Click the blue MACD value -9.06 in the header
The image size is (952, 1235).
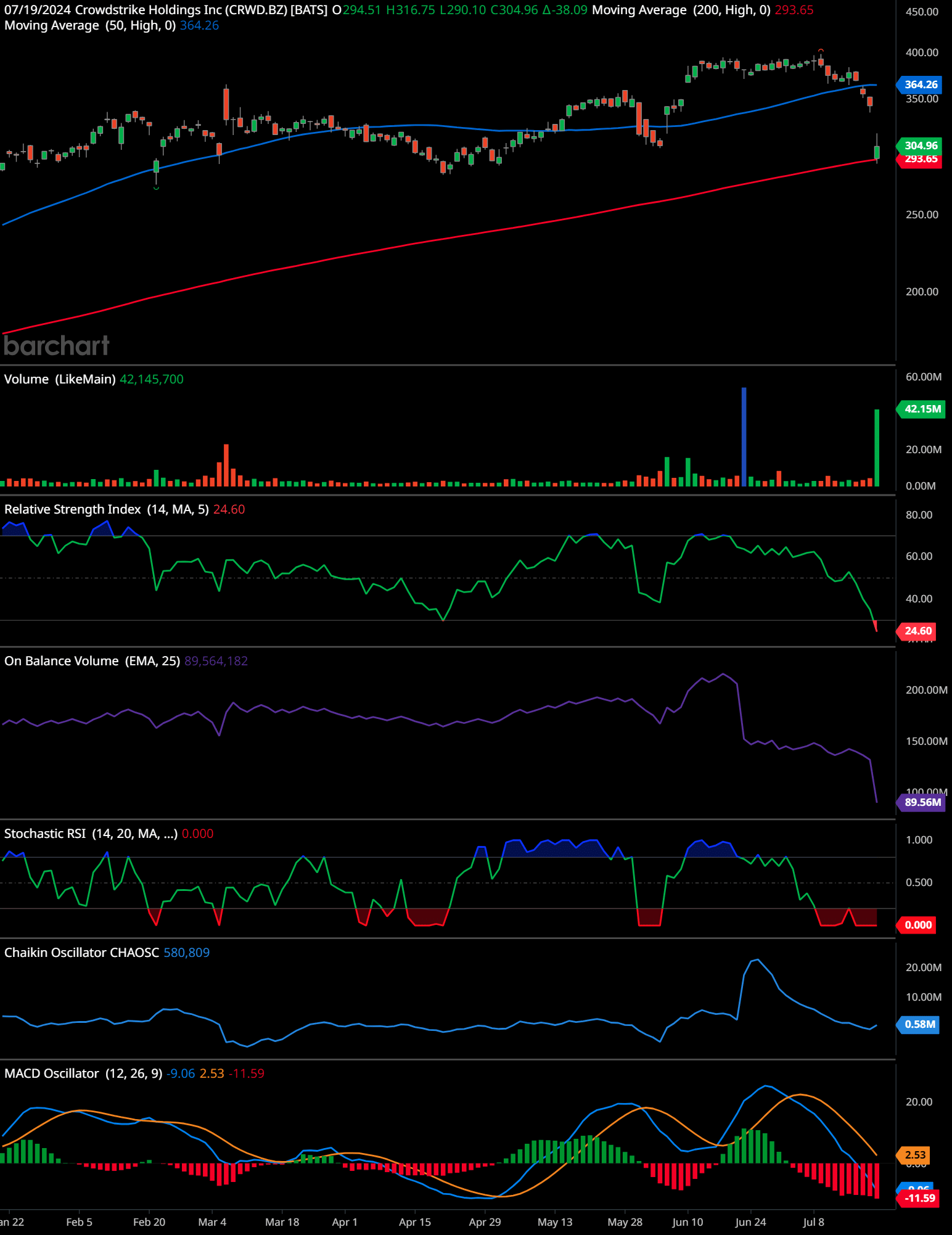click(181, 1073)
